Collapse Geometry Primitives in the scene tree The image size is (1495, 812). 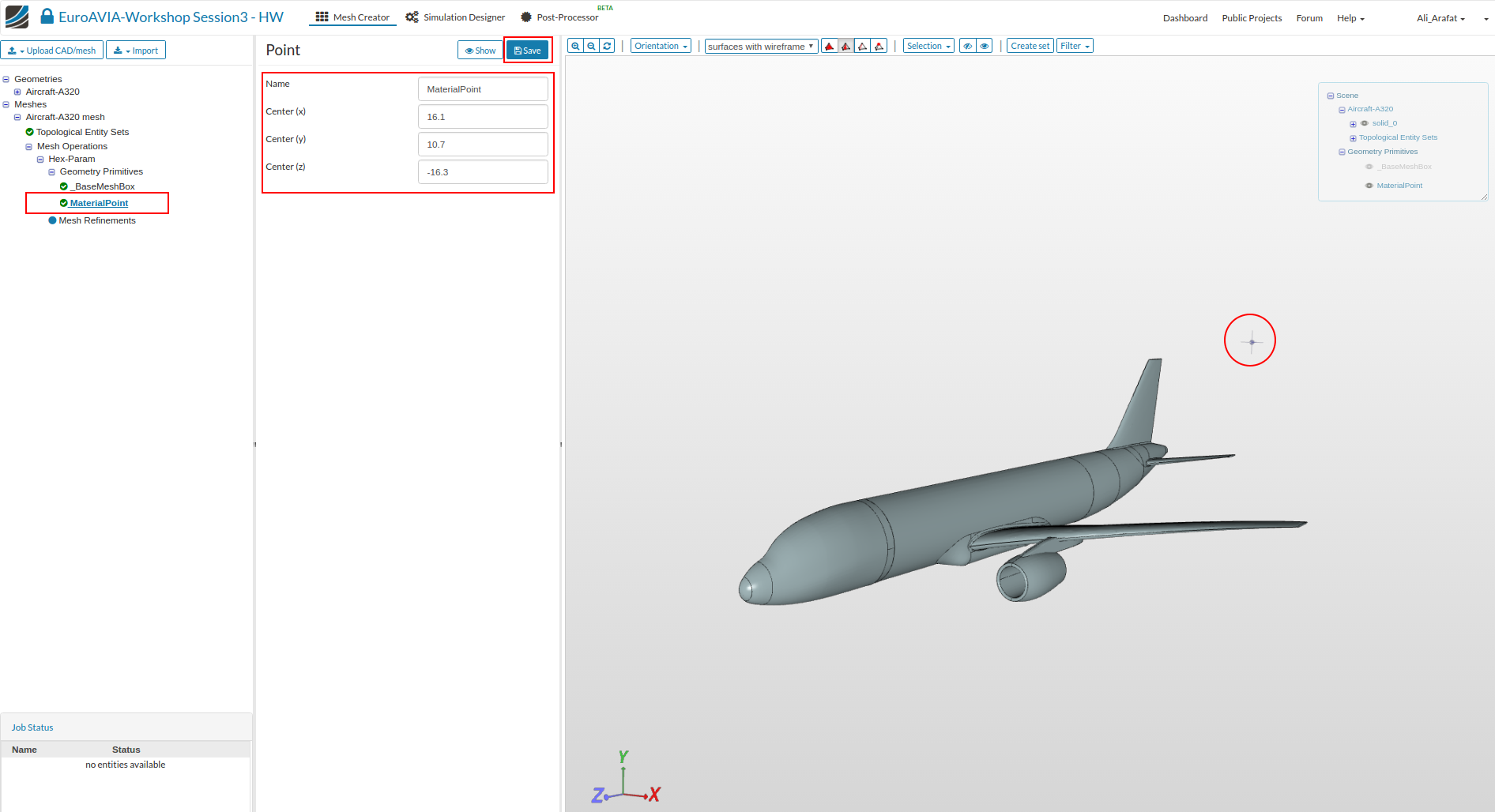pos(1342,152)
